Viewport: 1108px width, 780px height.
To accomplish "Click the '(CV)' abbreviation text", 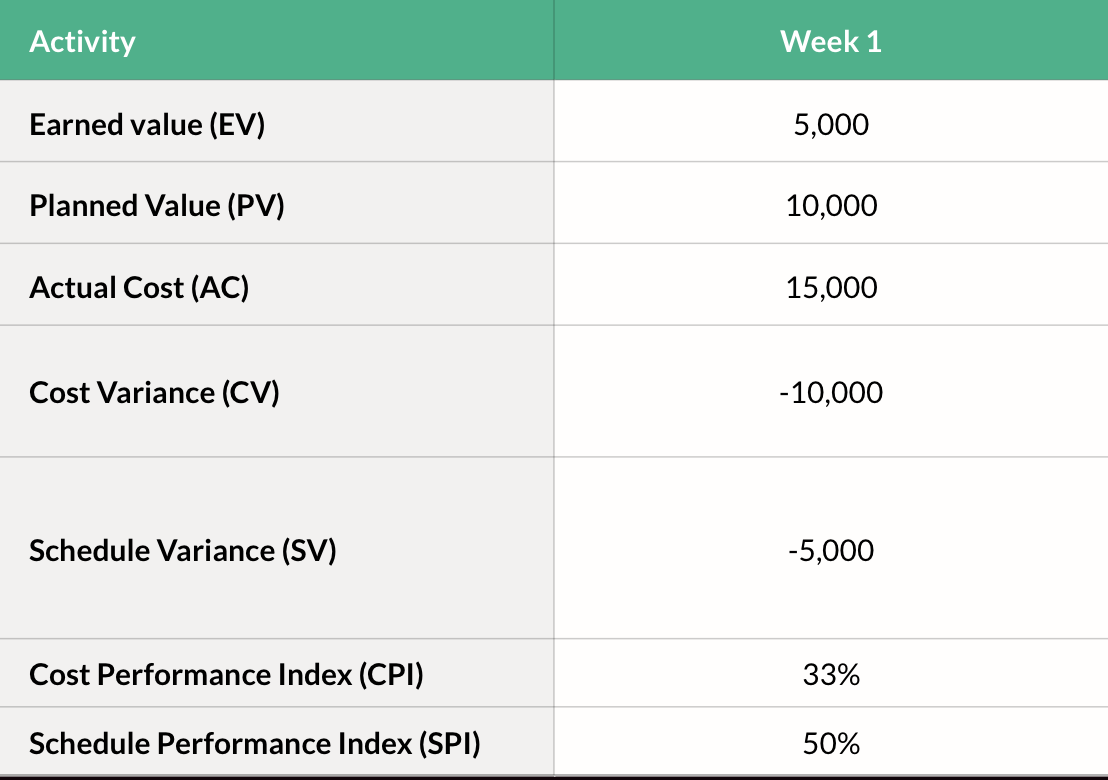I will (x=251, y=392).
